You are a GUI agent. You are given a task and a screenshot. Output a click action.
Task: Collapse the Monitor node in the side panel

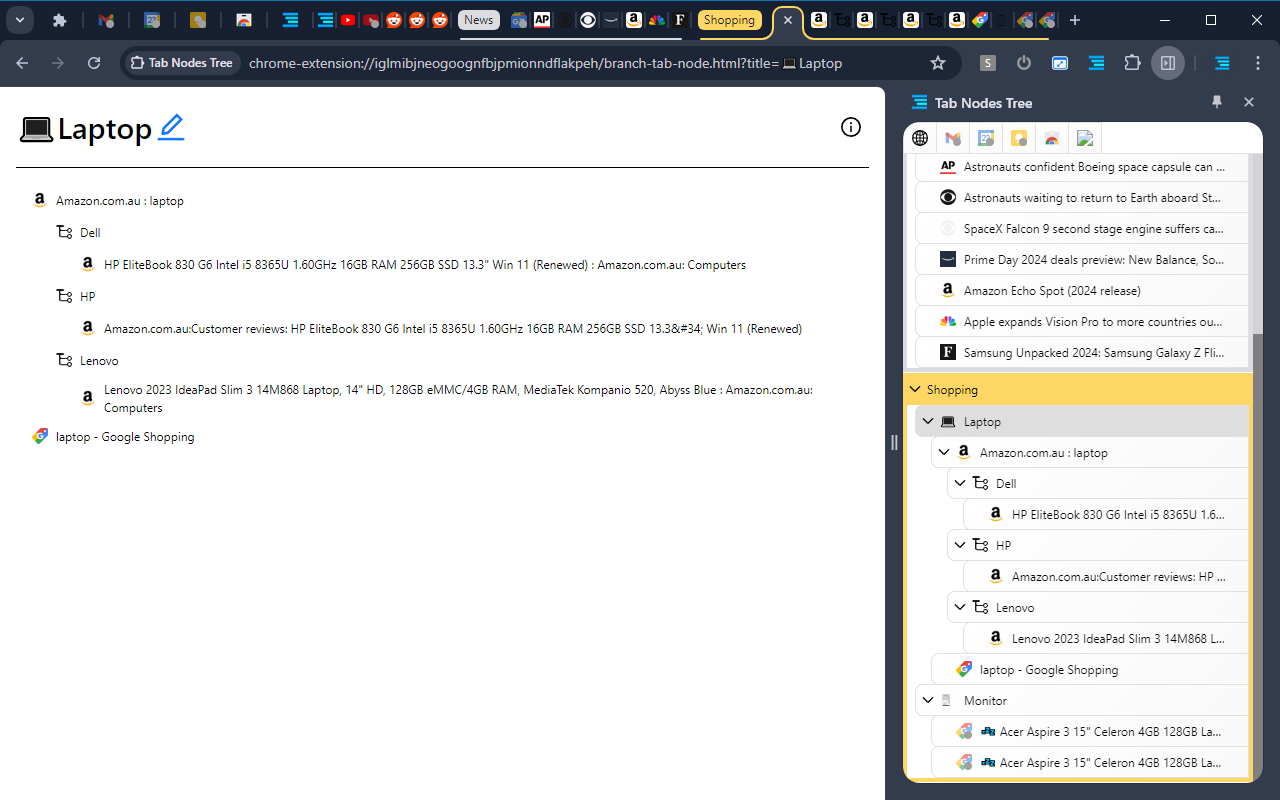pos(928,700)
